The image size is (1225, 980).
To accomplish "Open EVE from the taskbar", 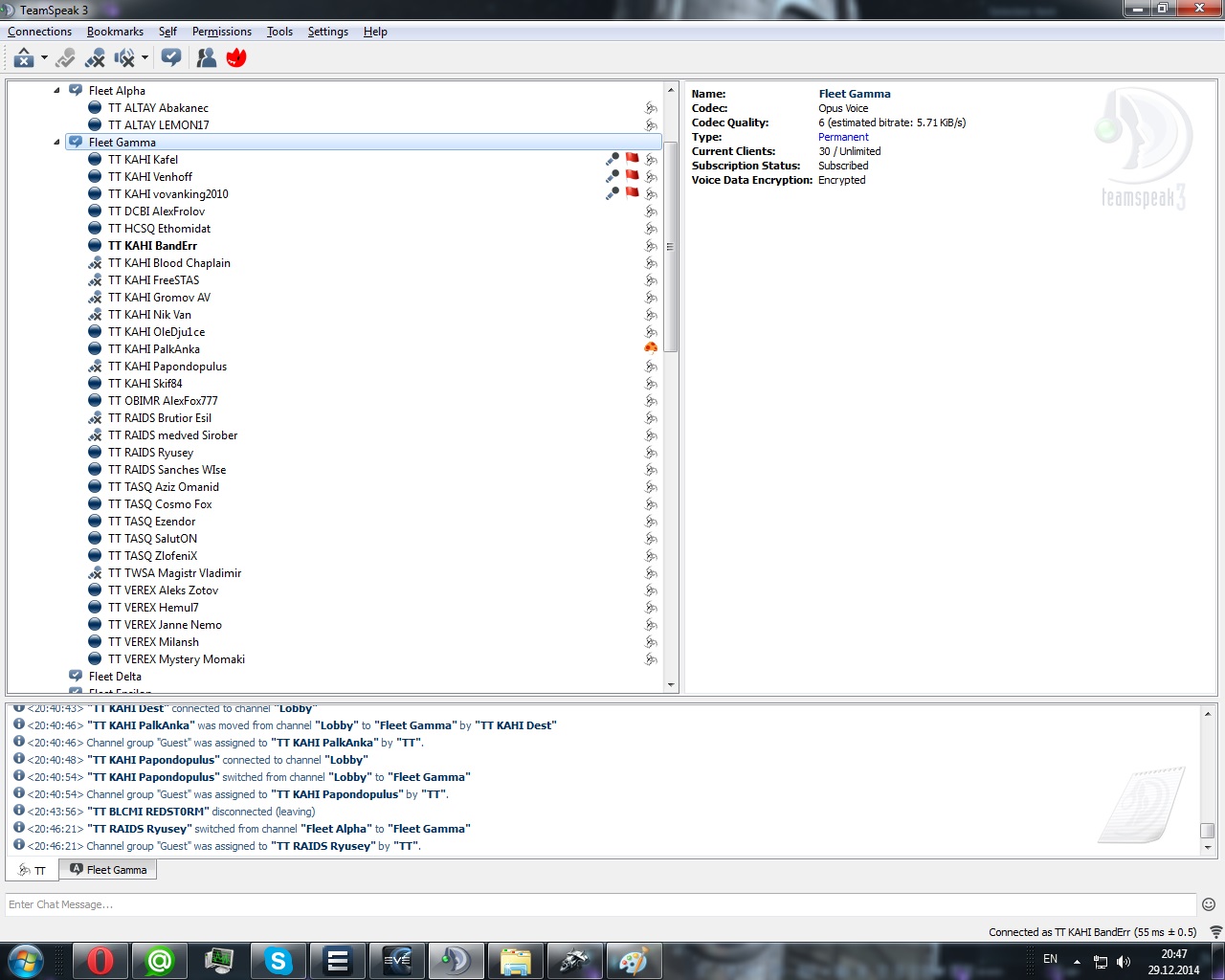I will [x=396, y=961].
